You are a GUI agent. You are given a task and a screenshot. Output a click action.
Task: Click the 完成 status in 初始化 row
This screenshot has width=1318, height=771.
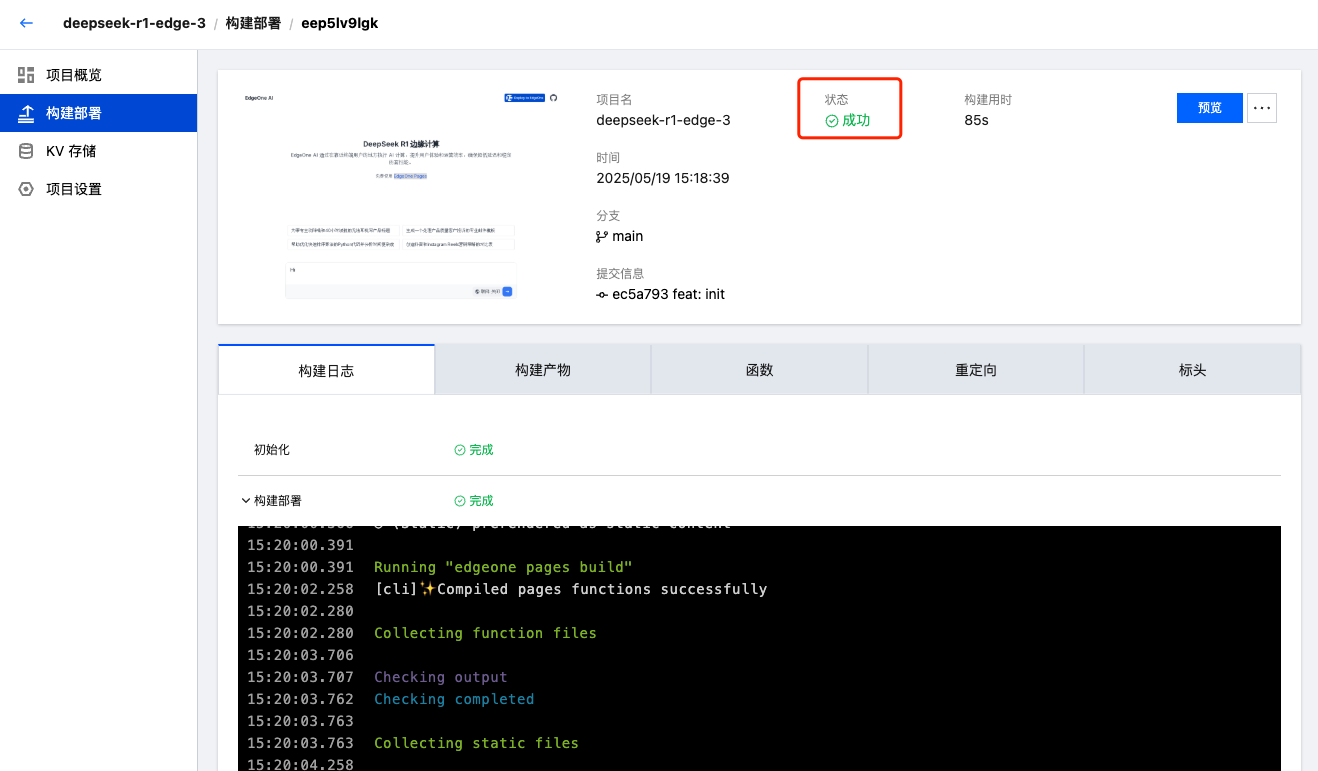pyautogui.click(x=474, y=450)
